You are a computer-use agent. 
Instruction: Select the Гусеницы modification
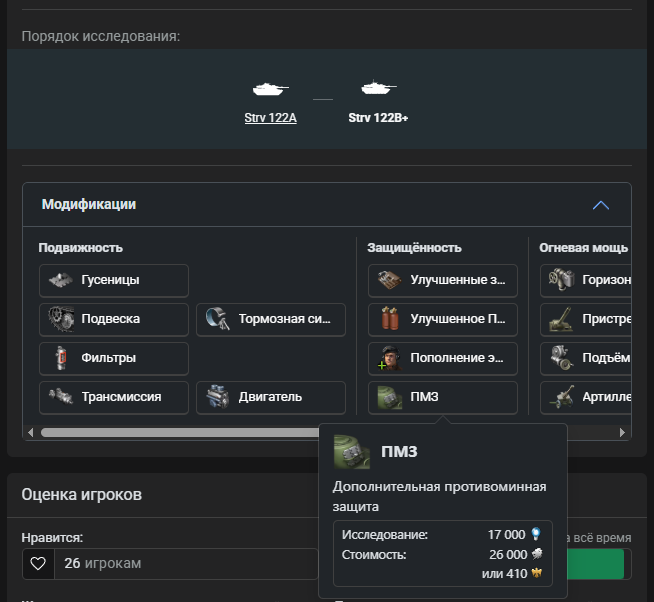(x=114, y=280)
